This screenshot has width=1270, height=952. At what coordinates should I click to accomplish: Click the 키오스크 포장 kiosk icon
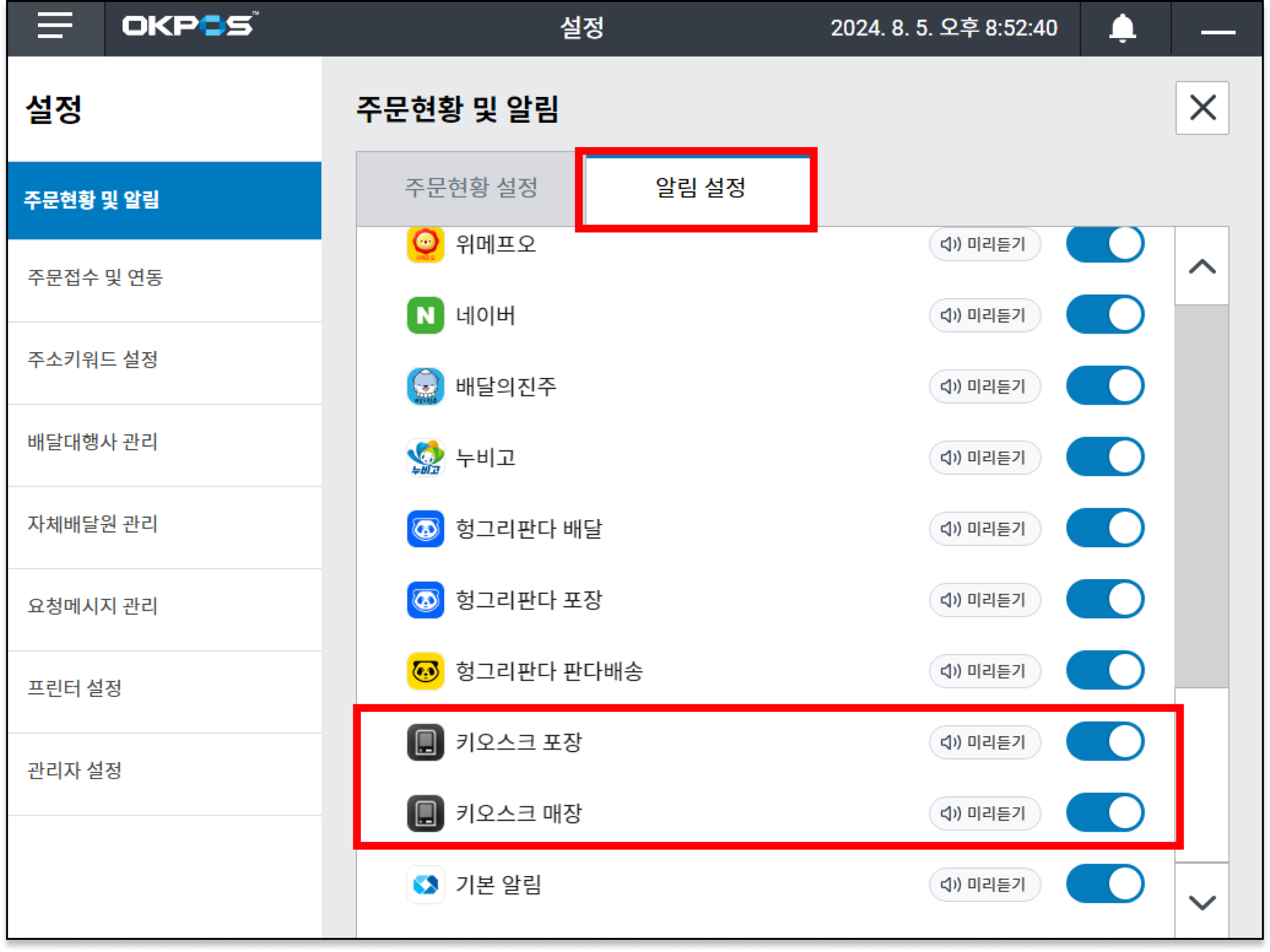point(425,742)
